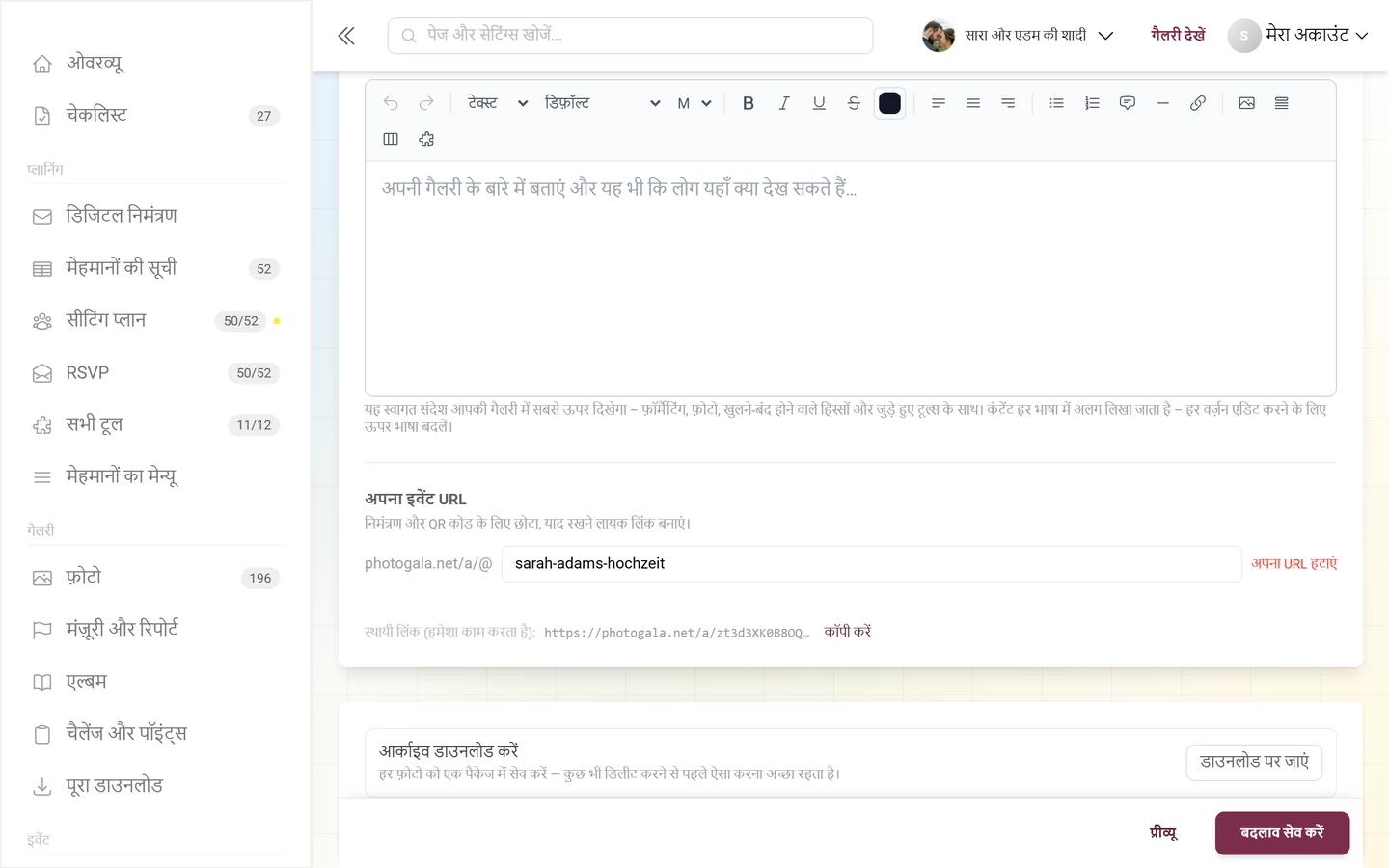Toggle strikethrough formatting

pyautogui.click(x=854, y=103)
